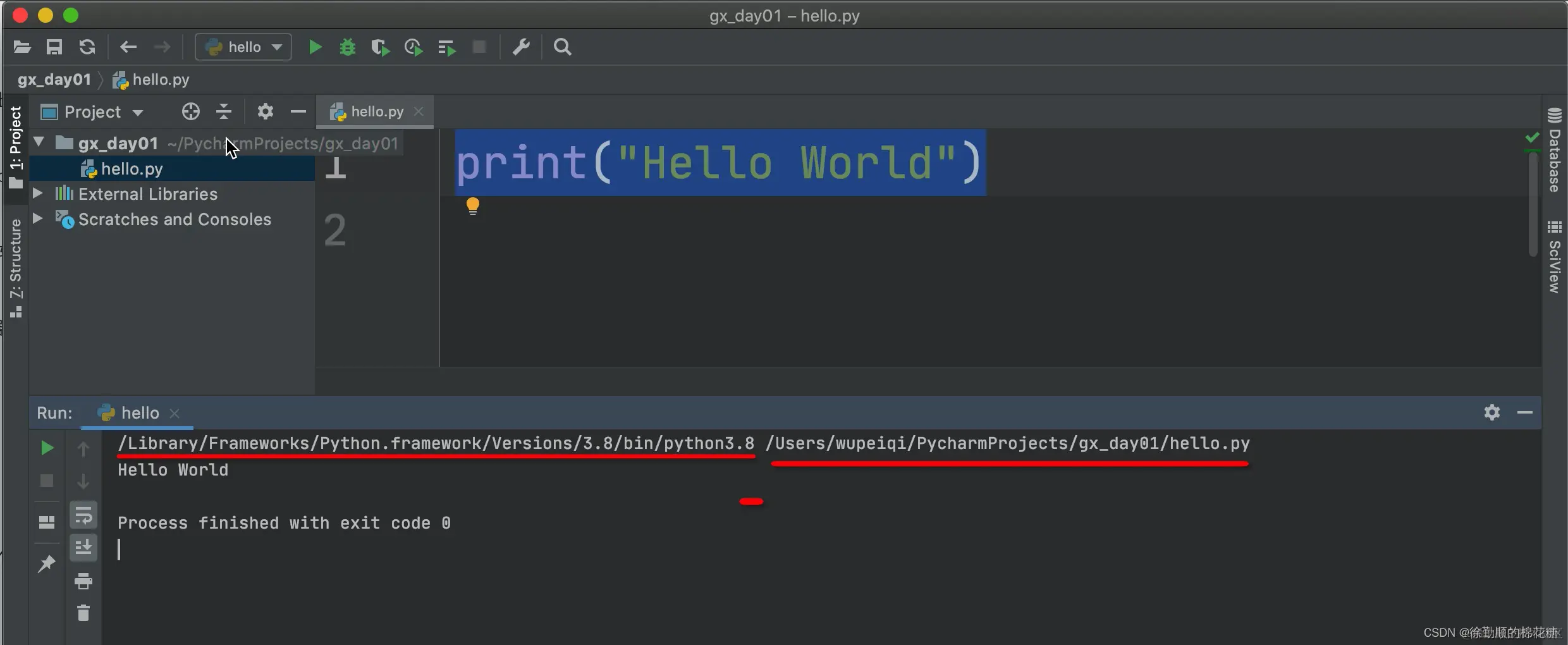Open settings with the wrench icon
1568x645 pixels.
[x=521, y=47]
